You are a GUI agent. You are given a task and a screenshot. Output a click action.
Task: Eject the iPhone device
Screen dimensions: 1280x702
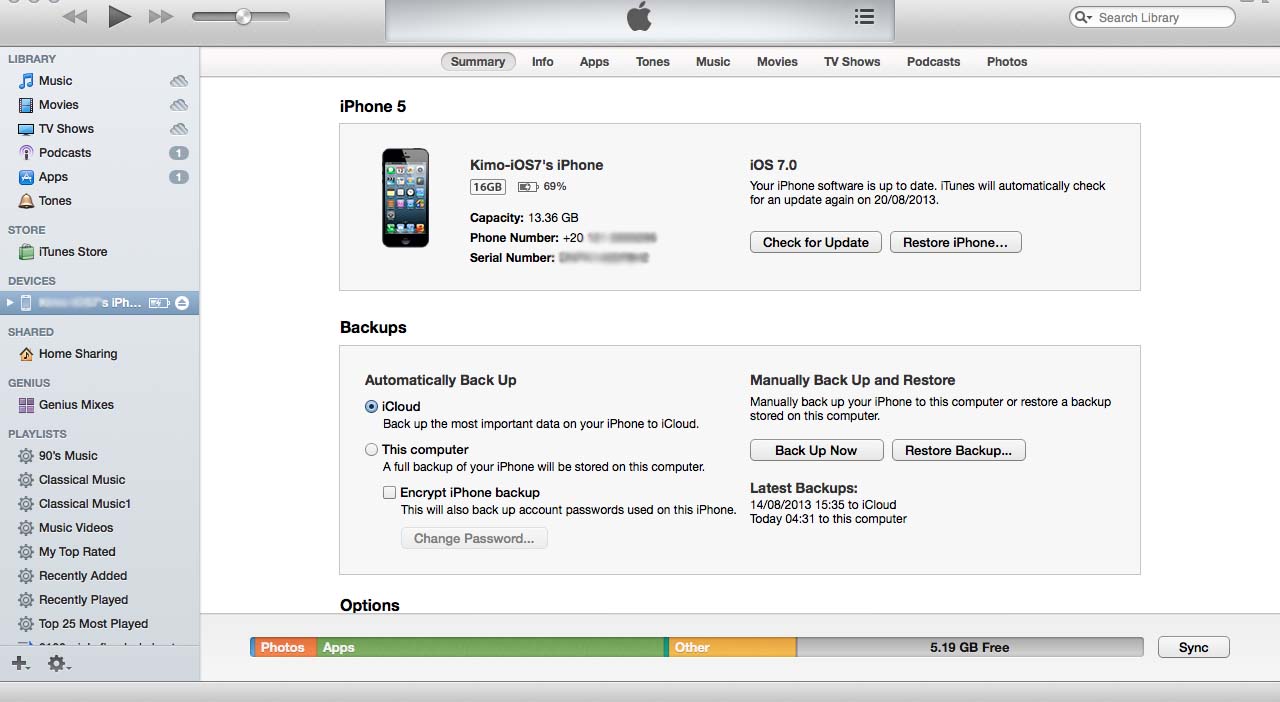[x=182, y=303]
